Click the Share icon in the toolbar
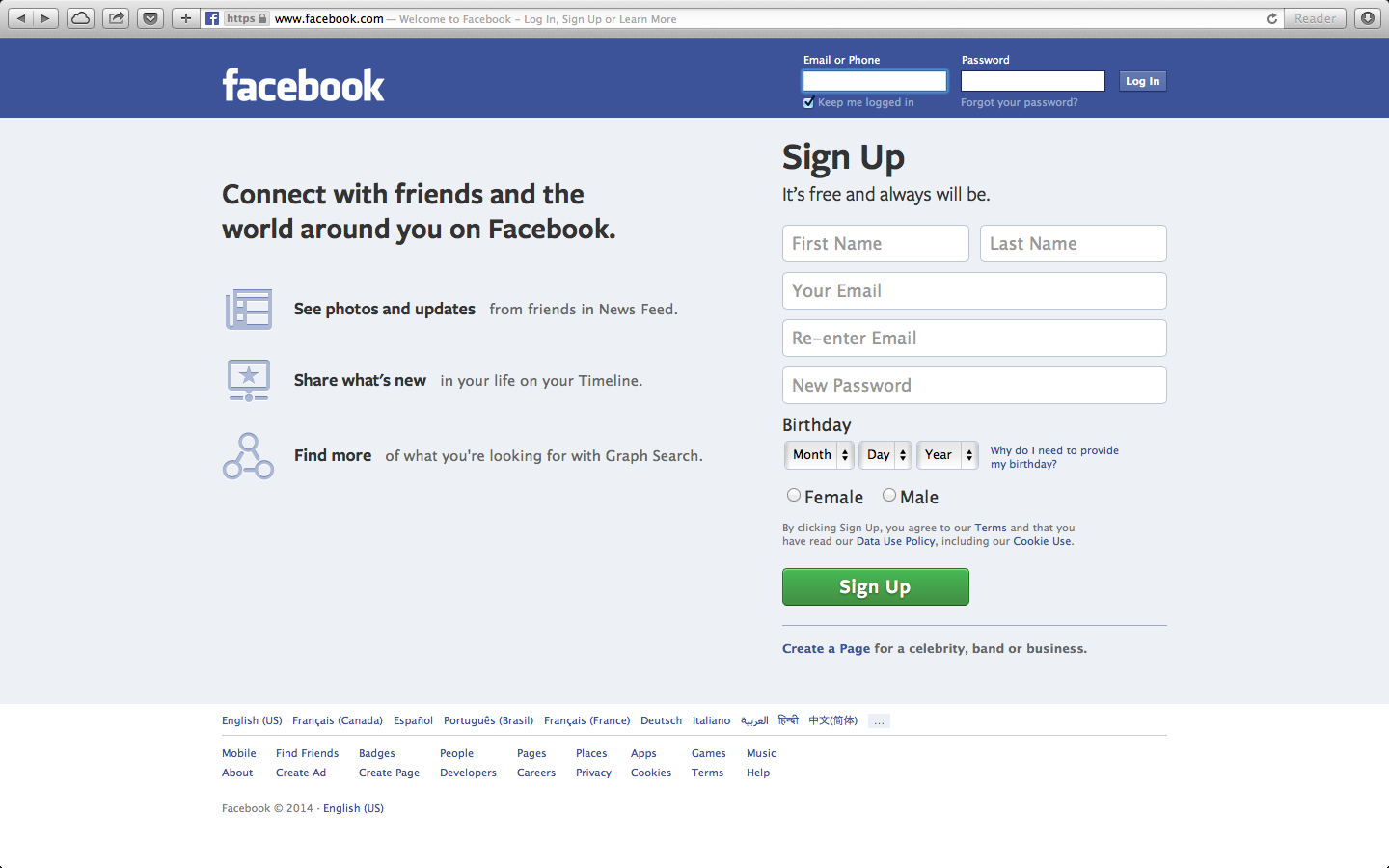Screen dimensions: 1389x868 point(116,18)
